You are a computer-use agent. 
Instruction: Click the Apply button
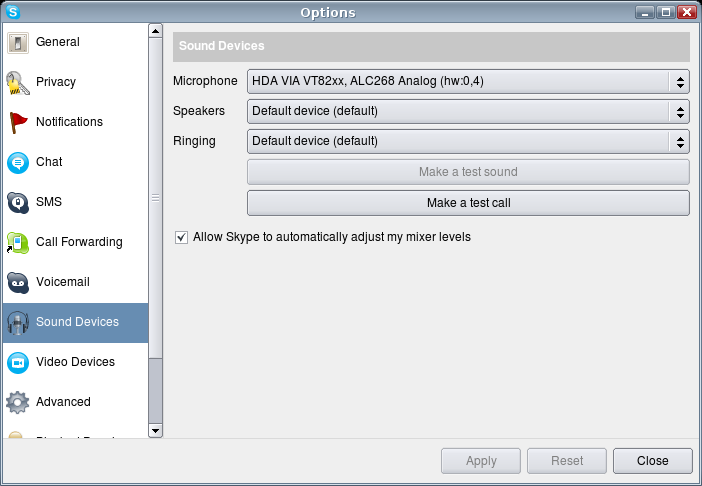[481, 461]
